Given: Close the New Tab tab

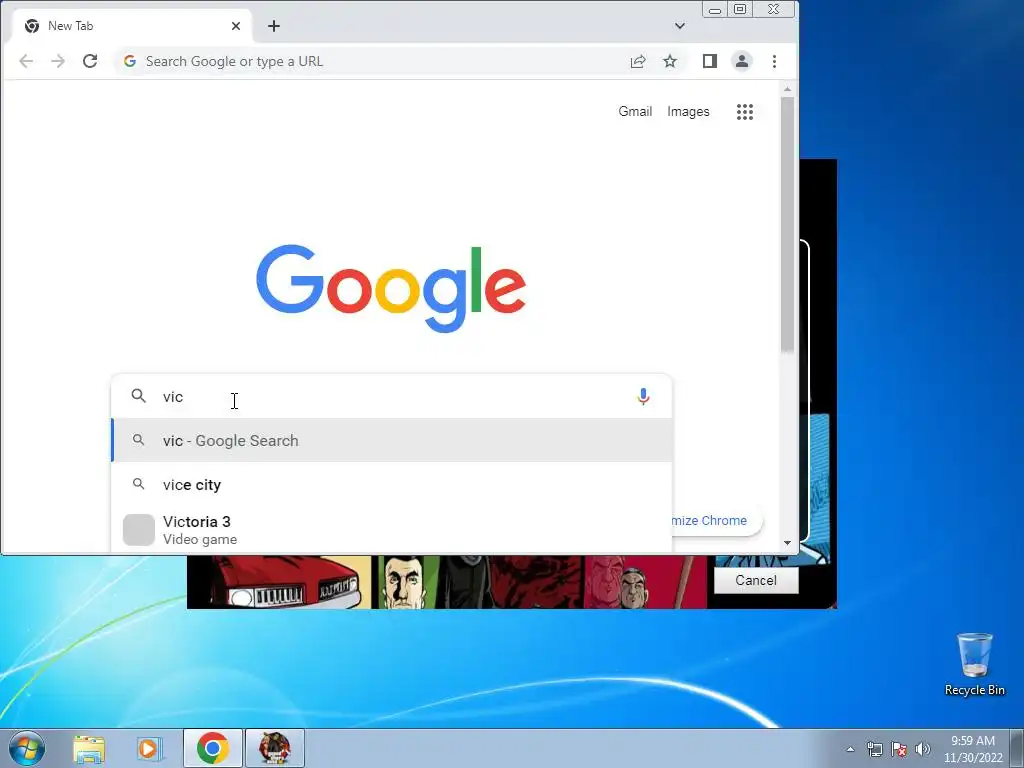Looking at the screenshot, I should tap(236, 26).
